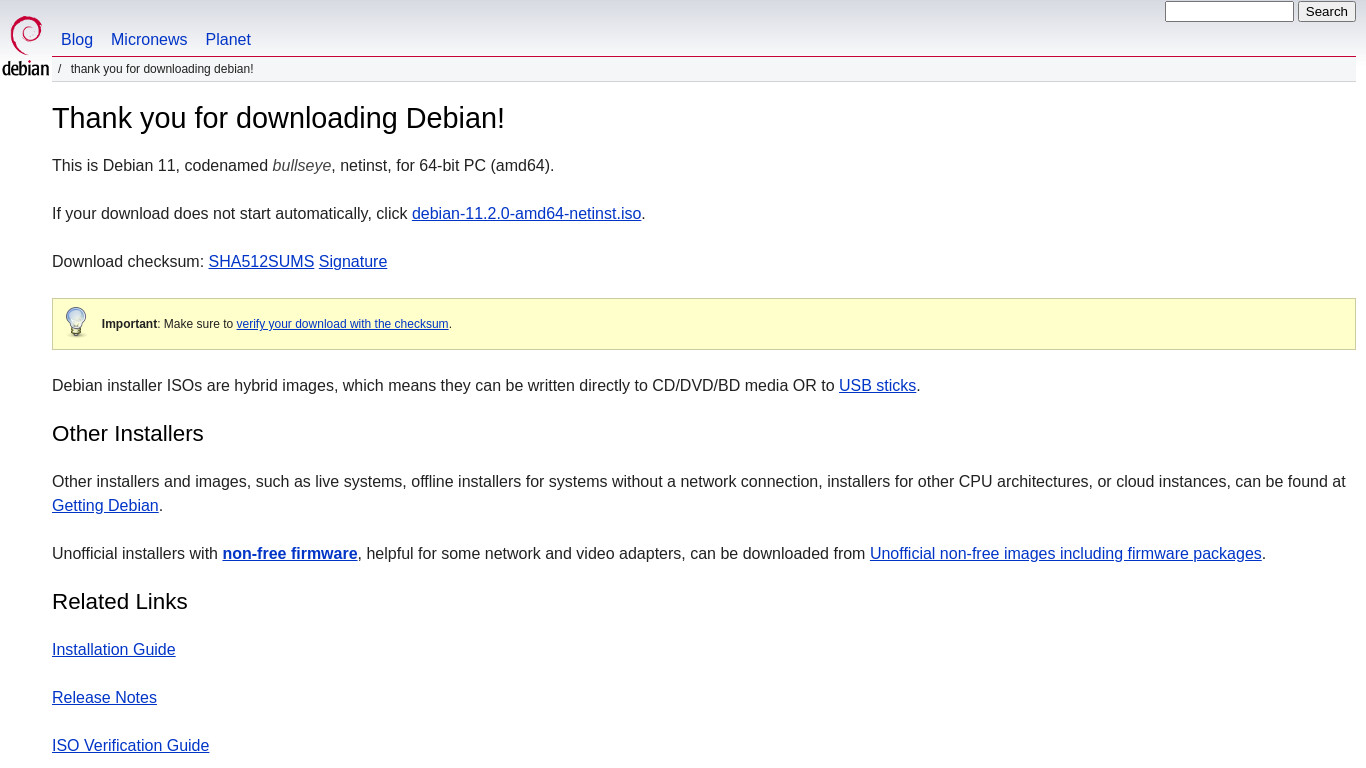Open the Release Notes link

104,698
